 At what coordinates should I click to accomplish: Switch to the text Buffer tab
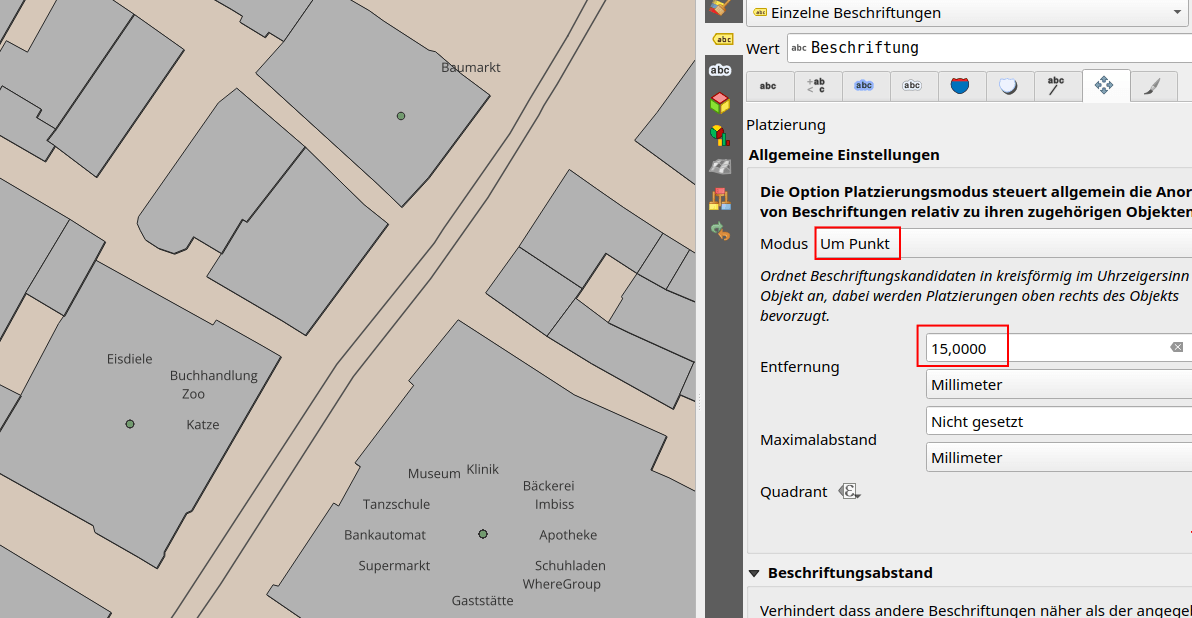864,86
